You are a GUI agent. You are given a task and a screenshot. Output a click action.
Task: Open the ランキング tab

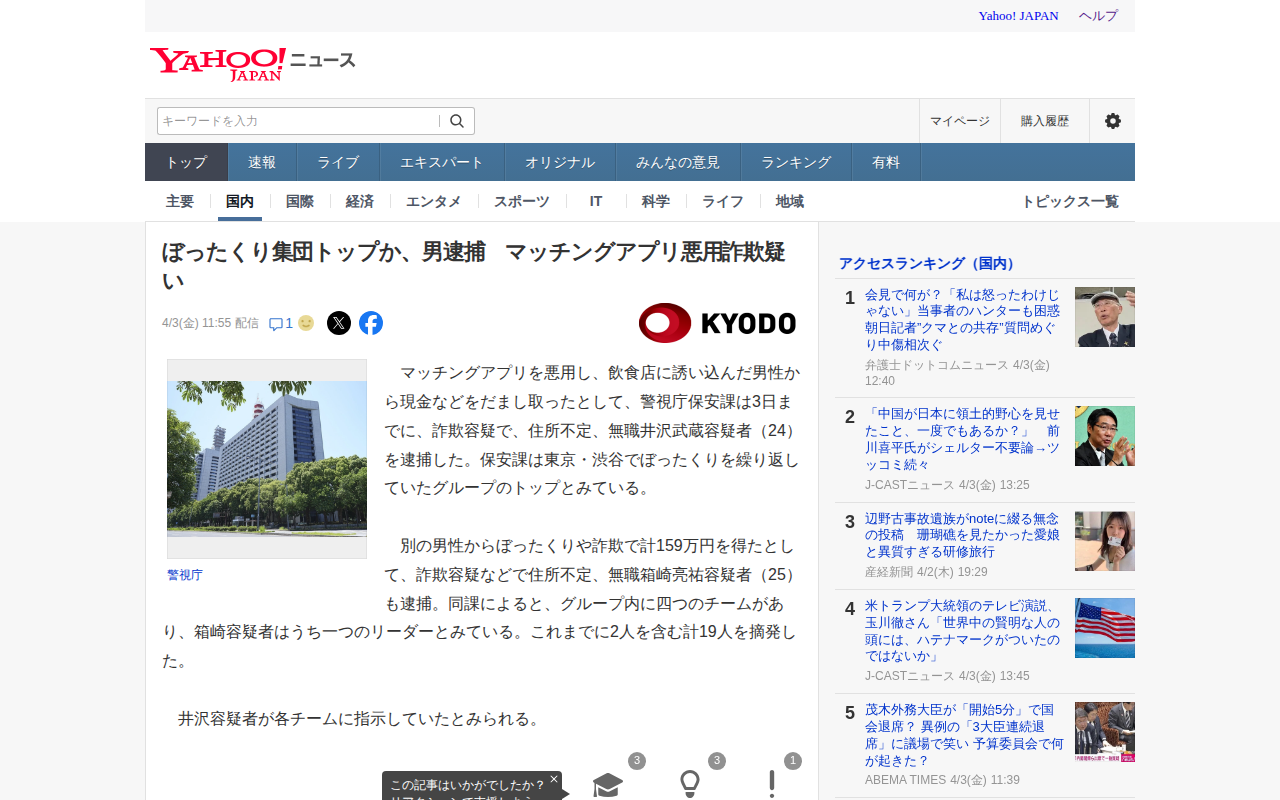pos(796,162)
